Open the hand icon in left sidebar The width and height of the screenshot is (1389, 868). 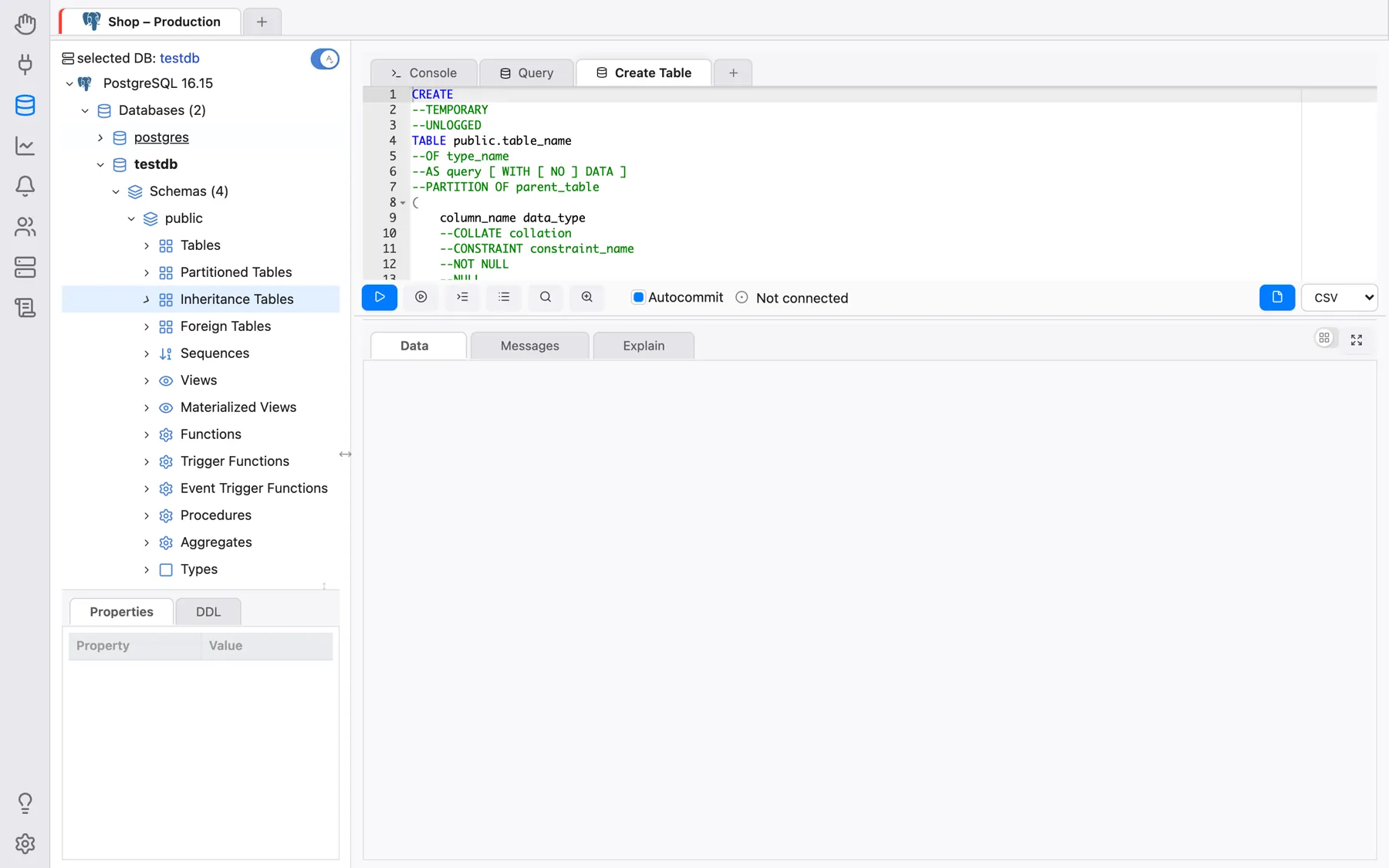pos(25,24)
